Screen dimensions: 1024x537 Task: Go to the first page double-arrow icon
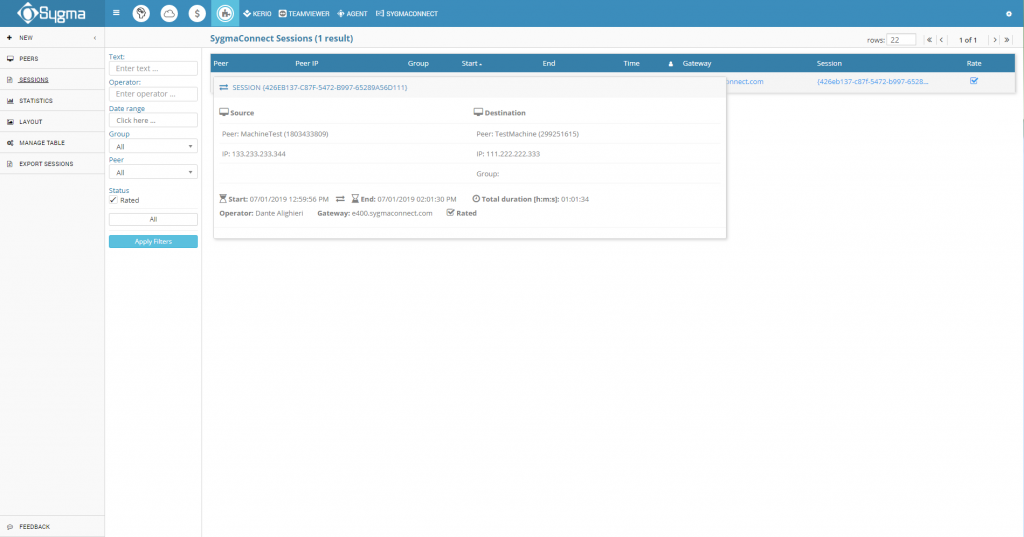click(x=929, y=40)
